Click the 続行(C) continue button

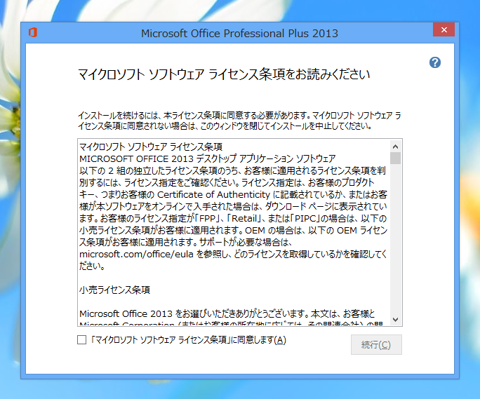(x=376, y=345)
